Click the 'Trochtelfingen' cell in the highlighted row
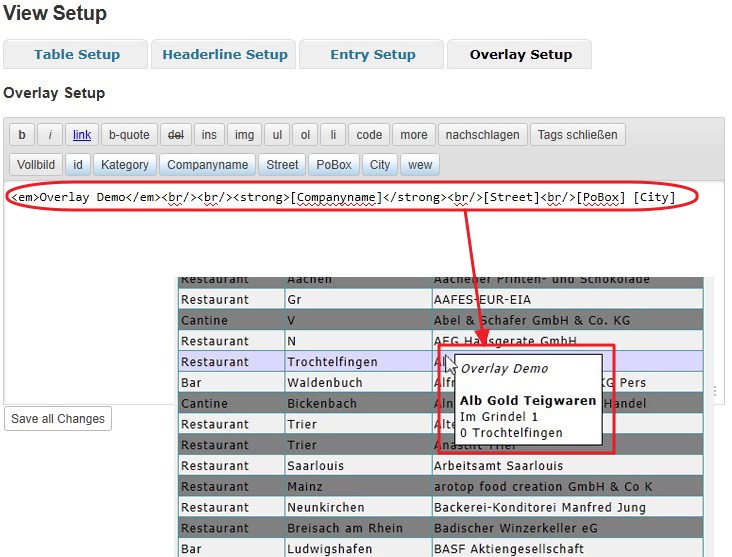Screen dimensions: 732x557 click(x=358, y=362)
